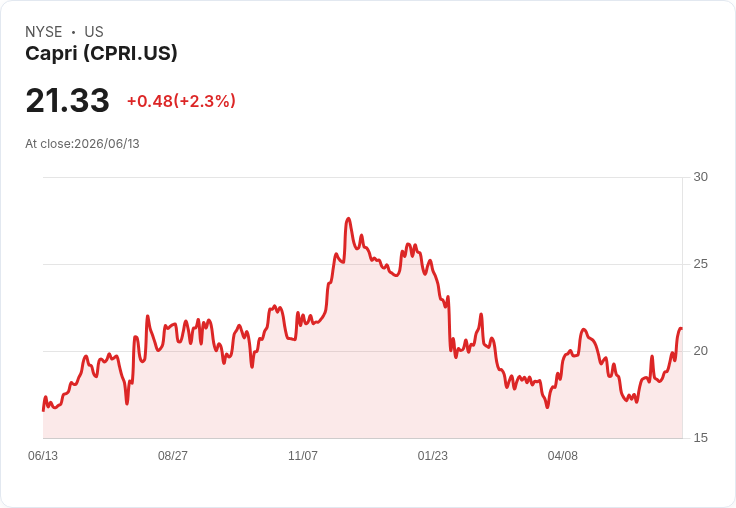Click the 25 price axis label
The width and height of the screenshot is (736, 508).
pyautogui.click(x=700, y=264)
